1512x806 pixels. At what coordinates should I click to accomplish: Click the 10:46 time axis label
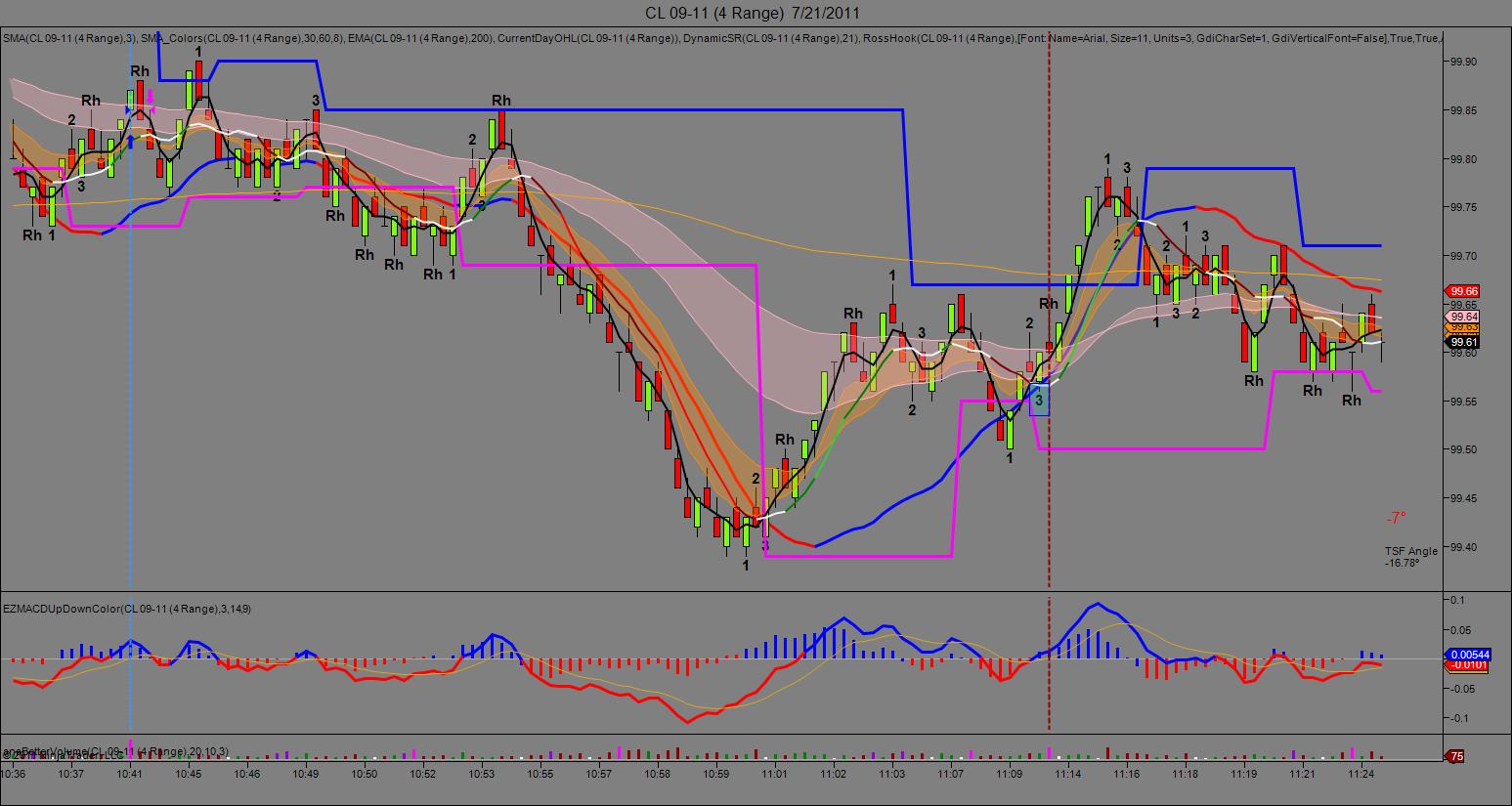[247, 774]
